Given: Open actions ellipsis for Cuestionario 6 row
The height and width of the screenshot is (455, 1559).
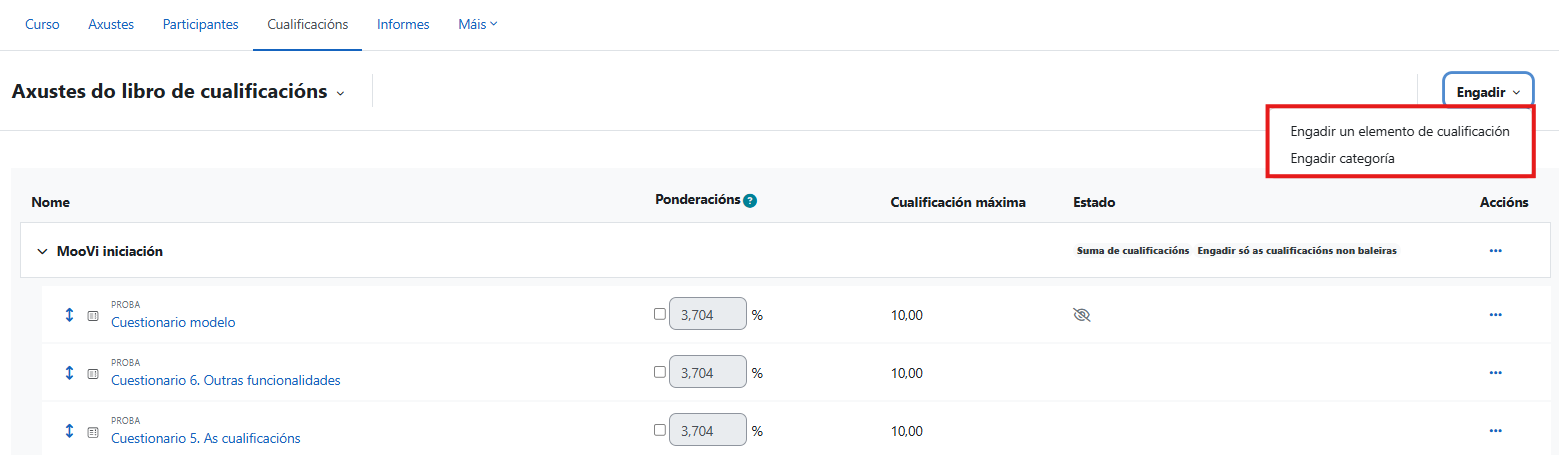Looking at the screenshot, I should (x=1495, y=372).
